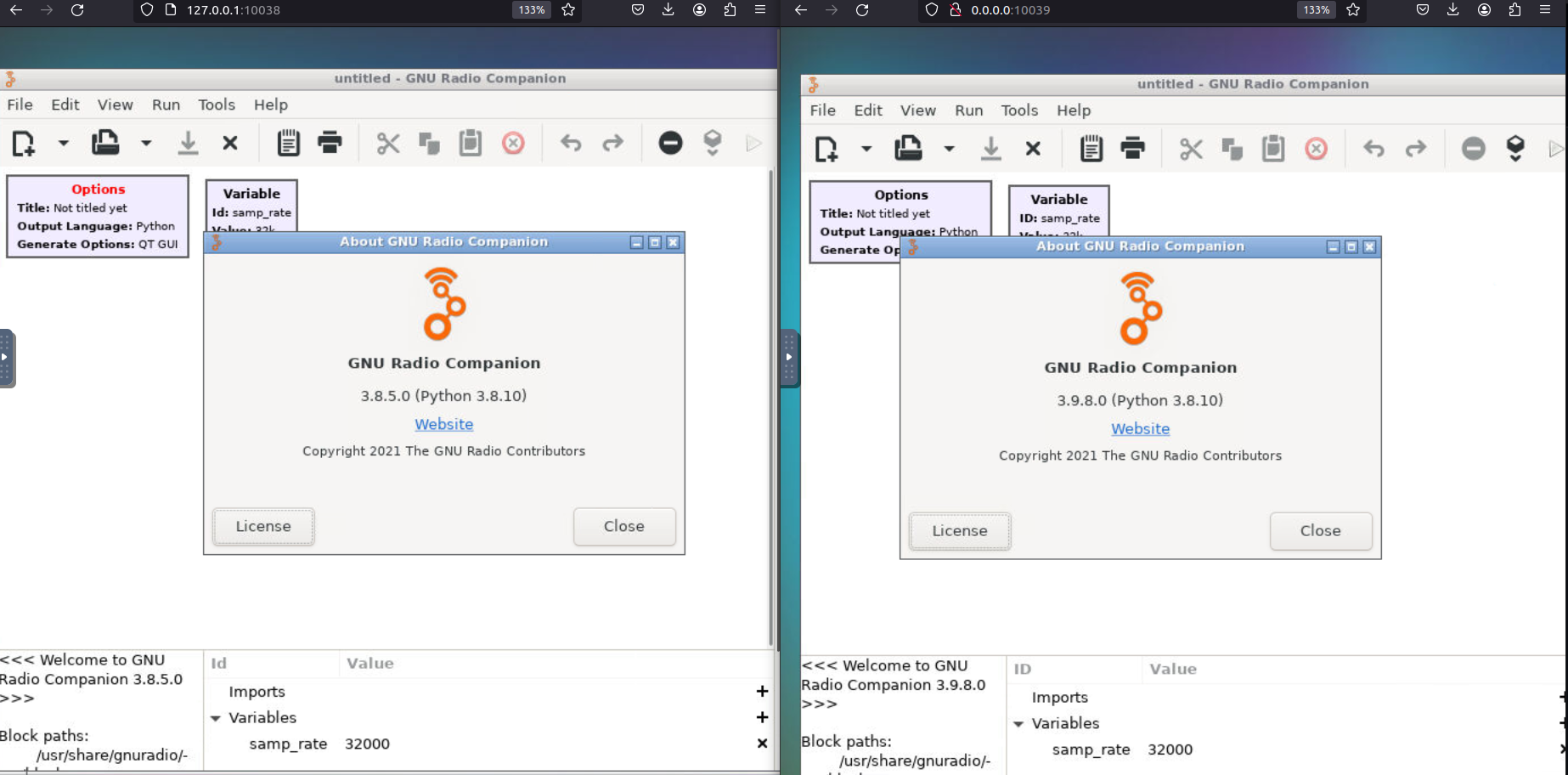
Task: Open hamburger menu in right browser
Action: 1545,10
